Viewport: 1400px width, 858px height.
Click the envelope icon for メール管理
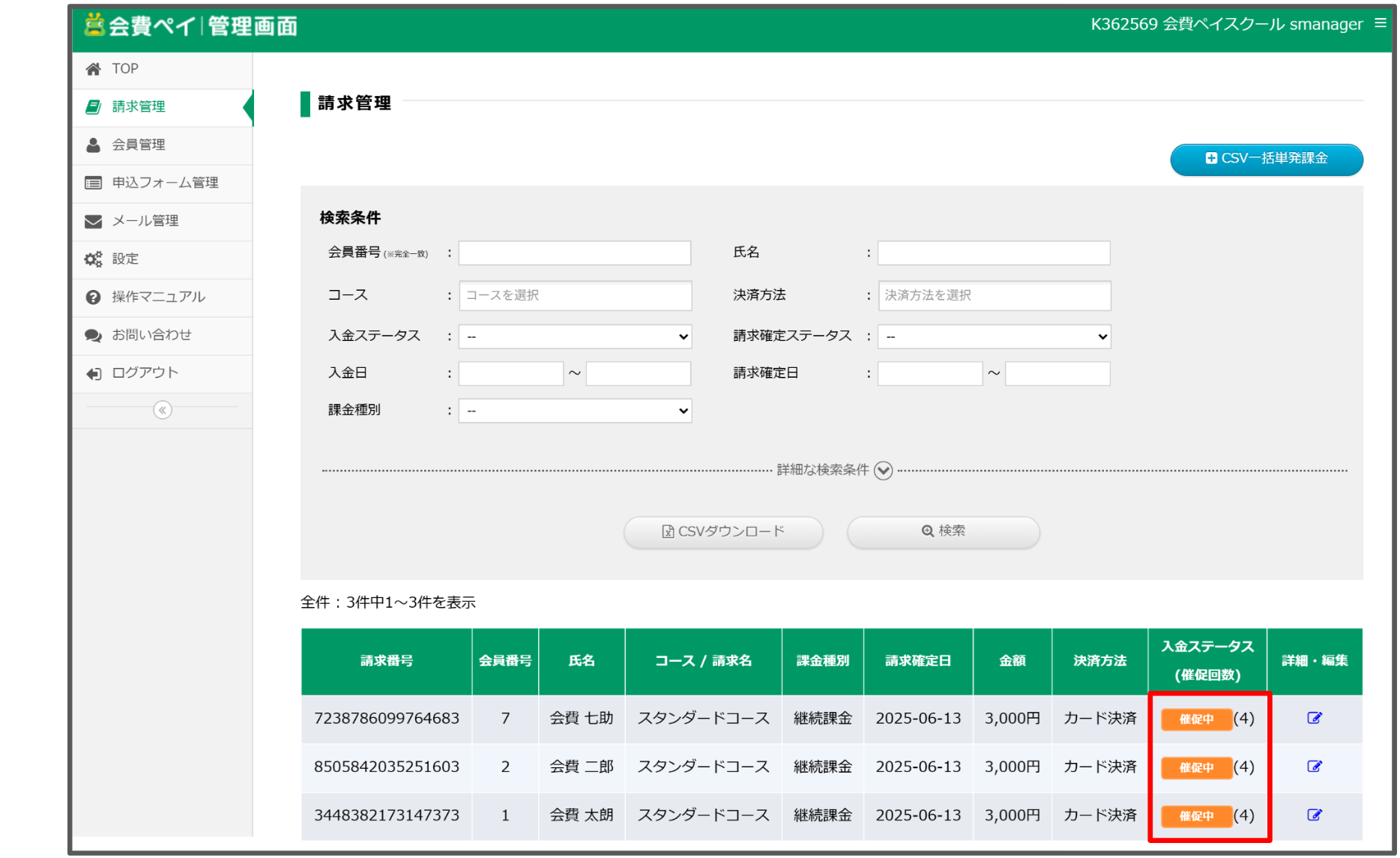point(94,221)
